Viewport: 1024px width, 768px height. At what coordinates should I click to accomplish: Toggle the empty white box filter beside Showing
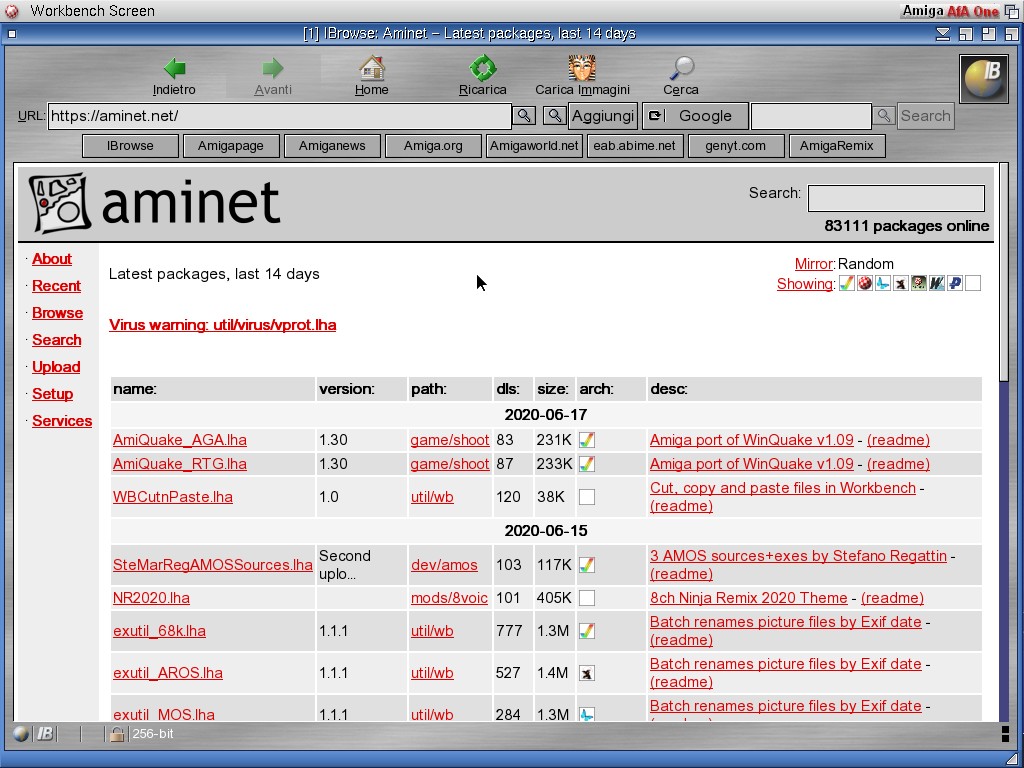973,284
